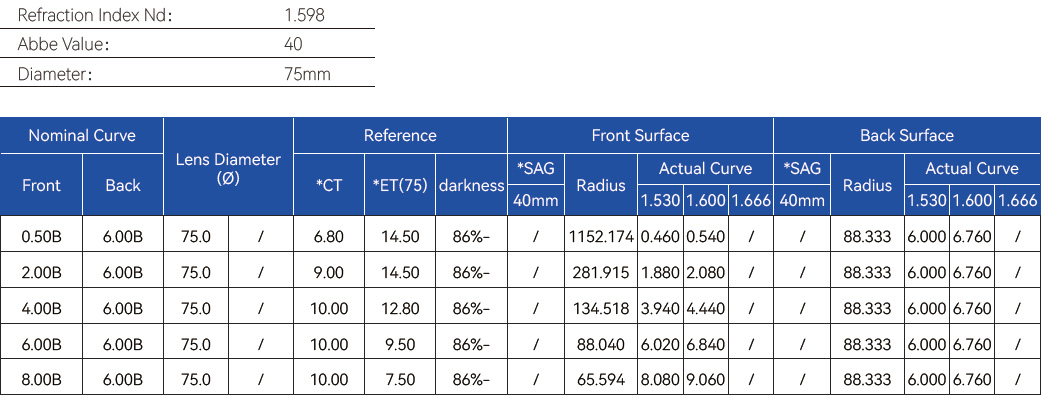The height and width of the screenshot is (401, 1041).
Task: Select the 65.594 radius value
Action: 601,380
